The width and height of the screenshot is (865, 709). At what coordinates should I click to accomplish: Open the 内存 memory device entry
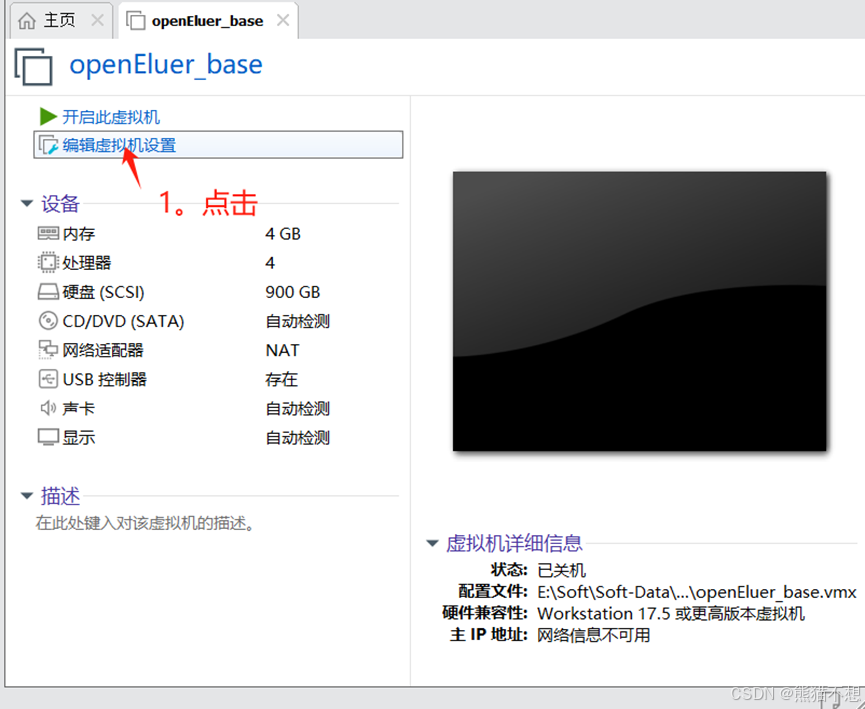78,234
